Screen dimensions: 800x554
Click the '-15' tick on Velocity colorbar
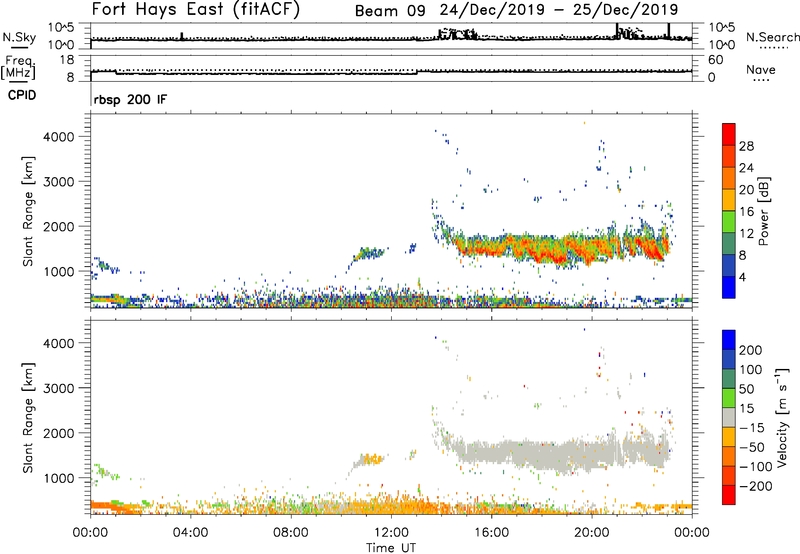pyautogui.click(x=751, y=428)
